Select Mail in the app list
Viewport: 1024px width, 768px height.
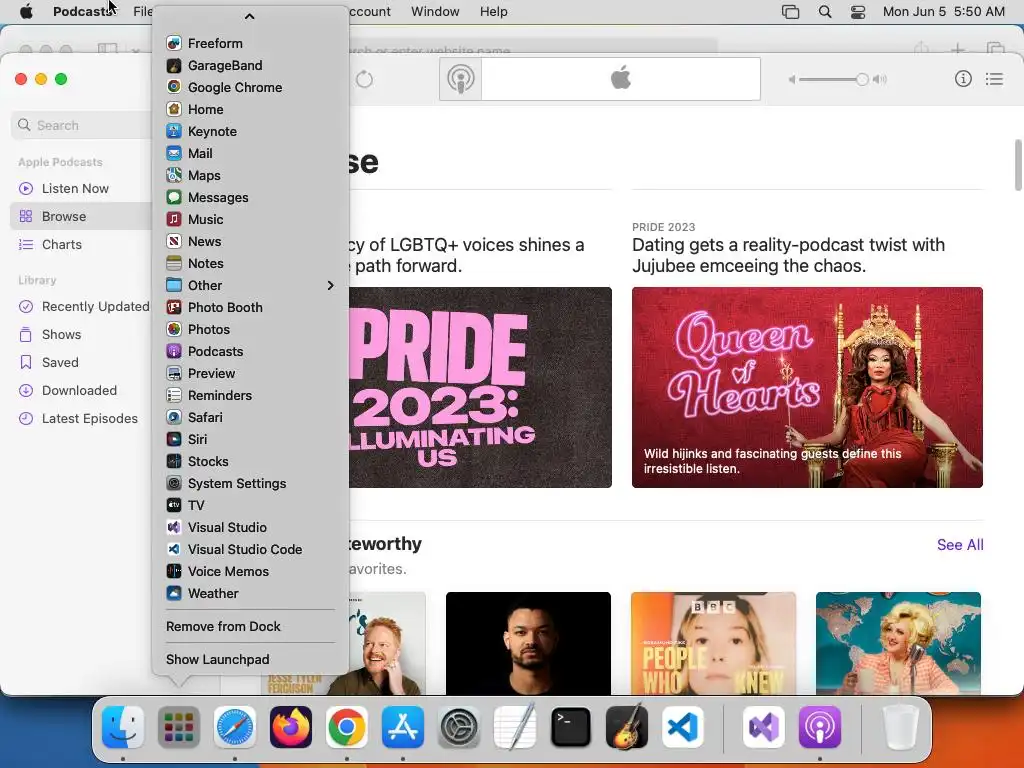249,153
